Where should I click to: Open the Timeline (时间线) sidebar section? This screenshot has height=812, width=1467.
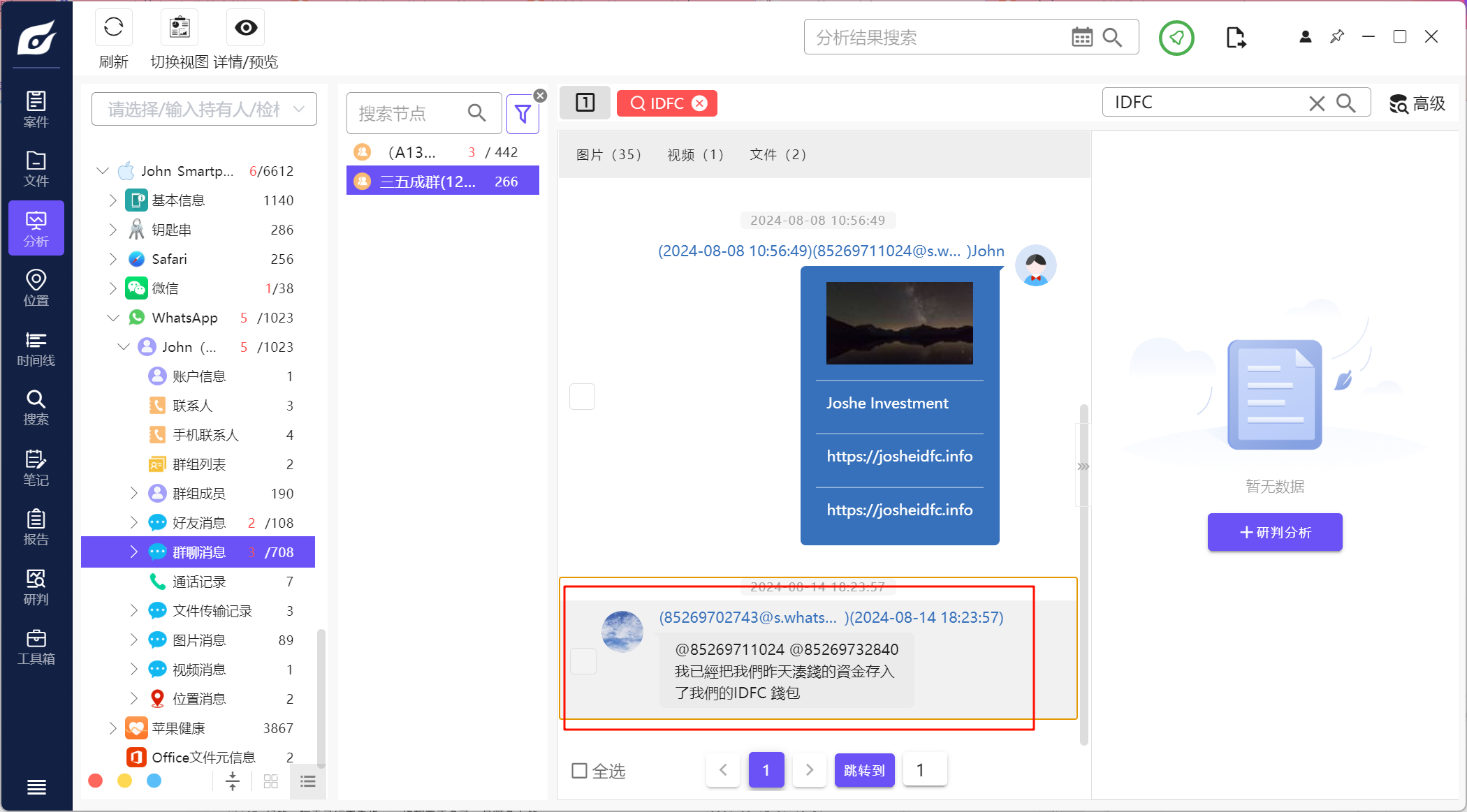(36, 348)
